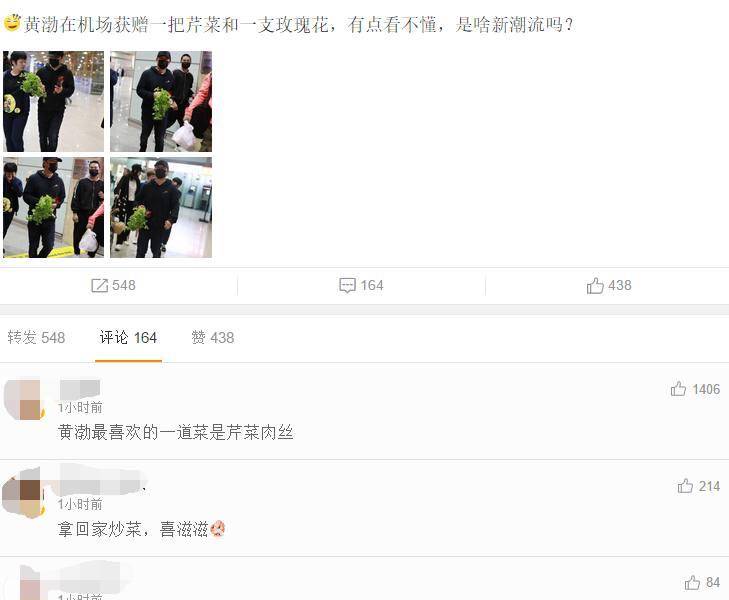Viewport: 729px width, 600px height.
Task: Click the second commenter's avatar
Action: tap(23, 493)
